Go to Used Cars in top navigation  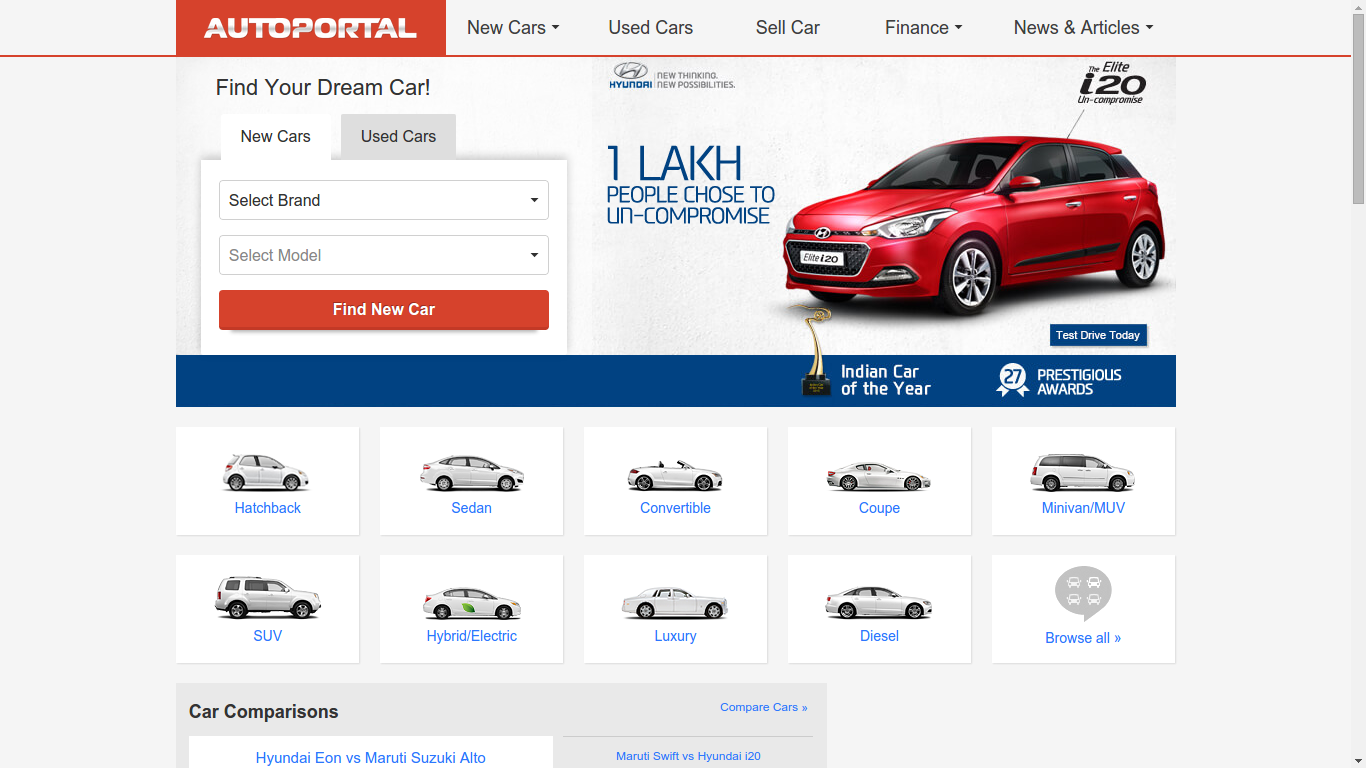[651, 28]
